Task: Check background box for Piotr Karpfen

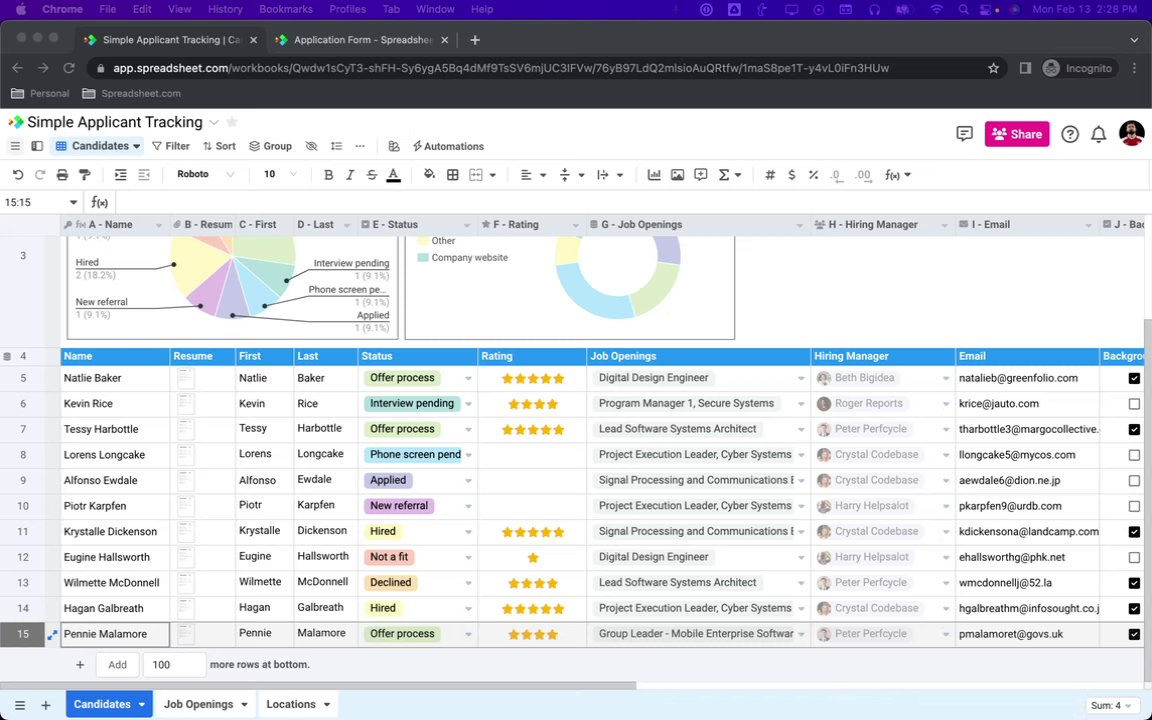Action: [x=1134, y=506]
